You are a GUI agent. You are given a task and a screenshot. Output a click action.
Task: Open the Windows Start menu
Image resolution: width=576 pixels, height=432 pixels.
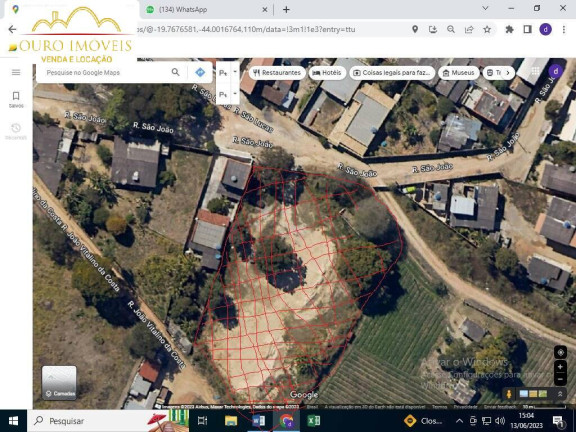13,421
